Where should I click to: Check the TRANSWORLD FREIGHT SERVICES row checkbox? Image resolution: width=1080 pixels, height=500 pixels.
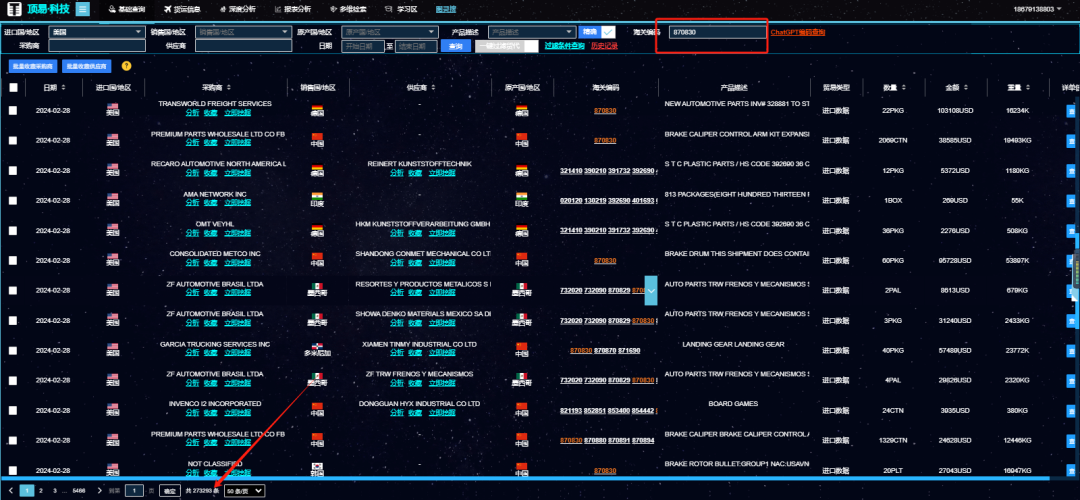13,110
